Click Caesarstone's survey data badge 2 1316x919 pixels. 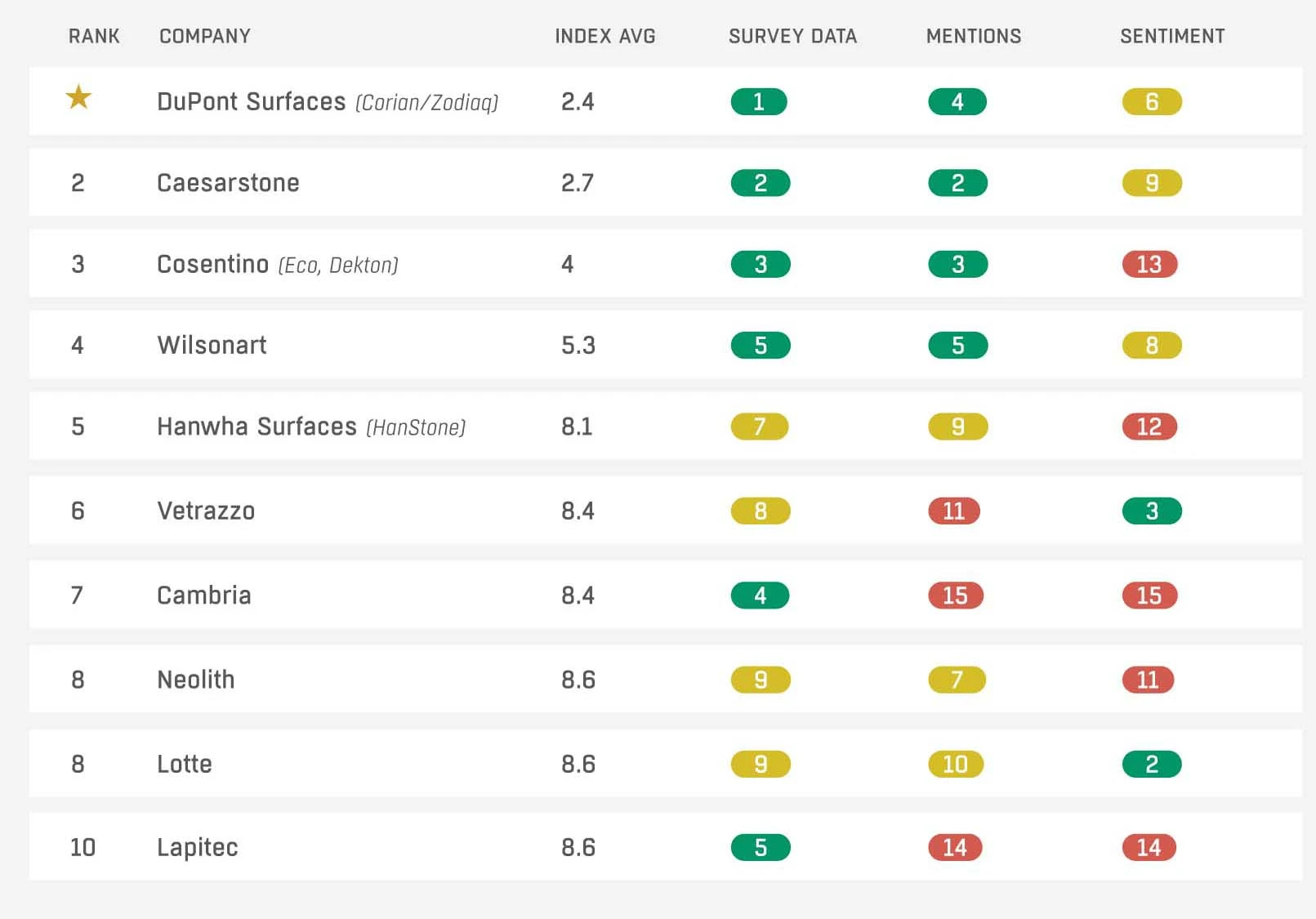coord(761,182)
